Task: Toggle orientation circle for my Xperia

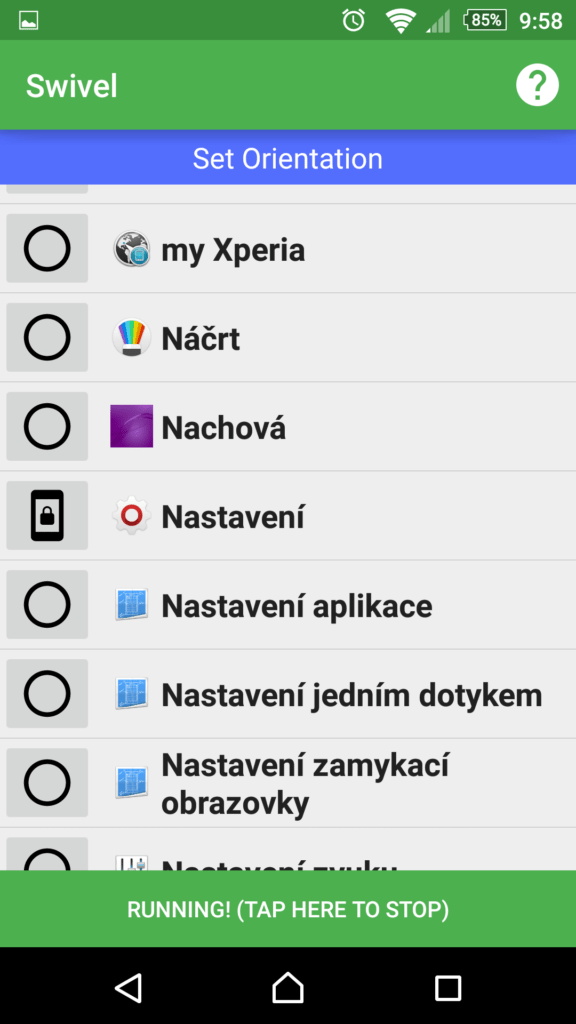Action: click(x=47, y=249)
